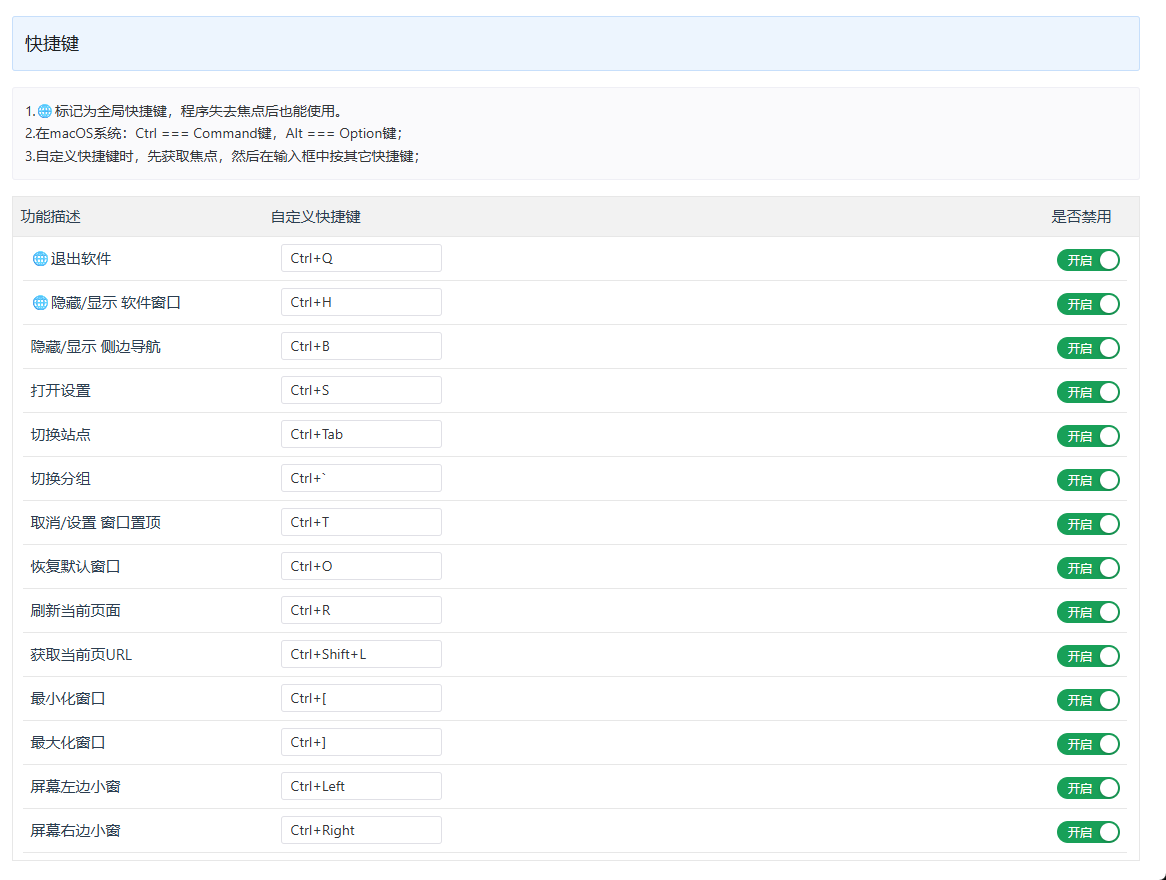Viewport: 1166px width, 880px height.
Task: Click the Ctrl+Shift+L shortcut input
Action: [361, 654]
